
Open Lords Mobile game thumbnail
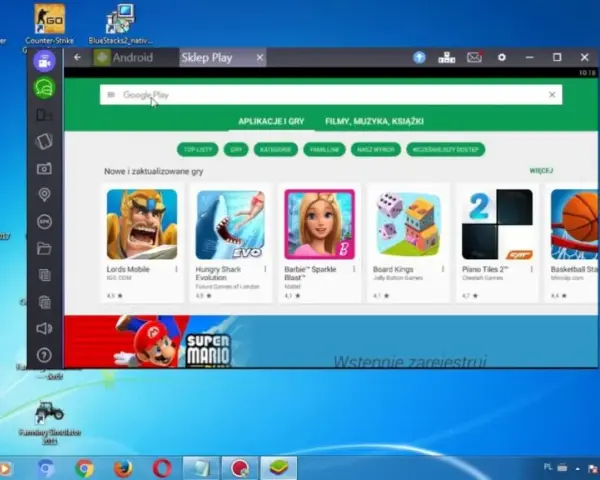tap(142, 224)
